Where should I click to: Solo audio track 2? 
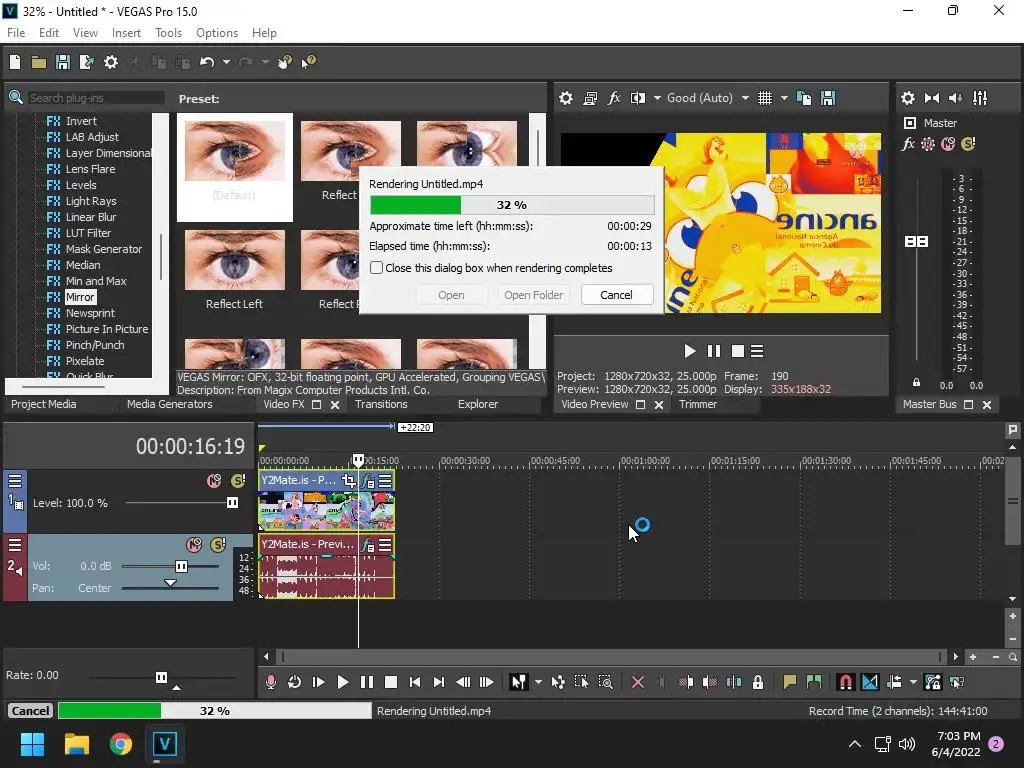(x=218, y=545)
